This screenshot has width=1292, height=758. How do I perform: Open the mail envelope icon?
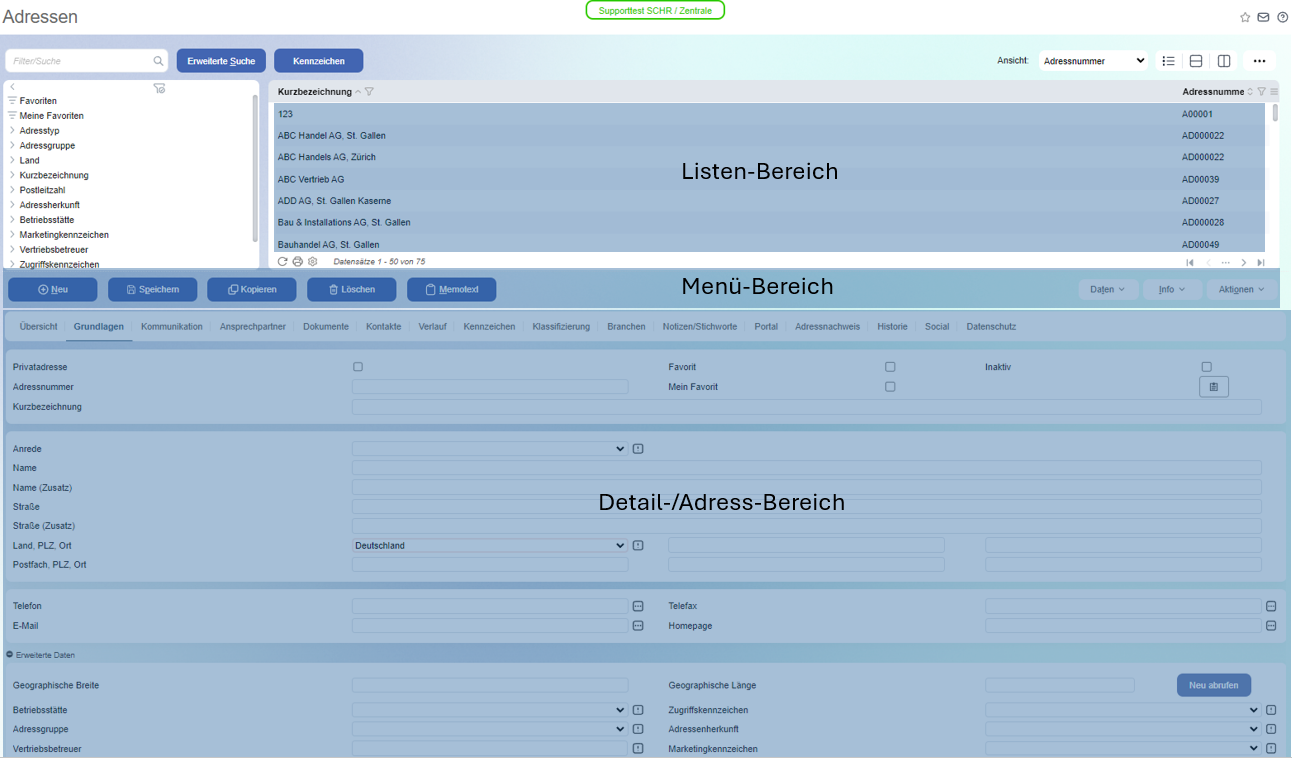[1263, 17]
